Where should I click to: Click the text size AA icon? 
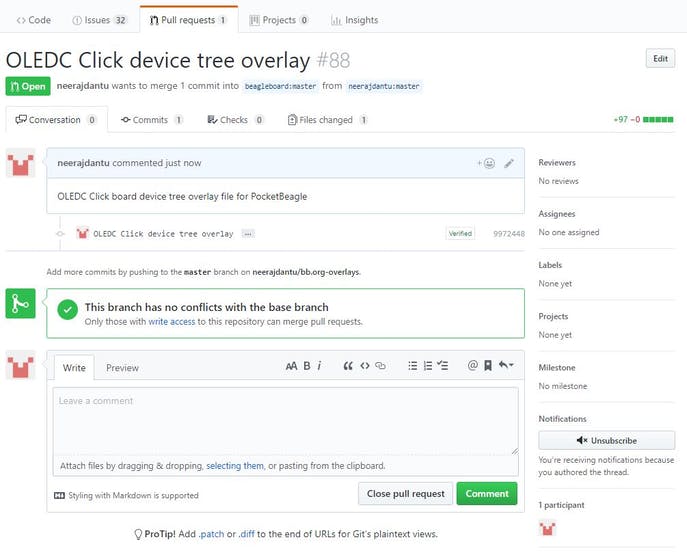tap(291, 366)
